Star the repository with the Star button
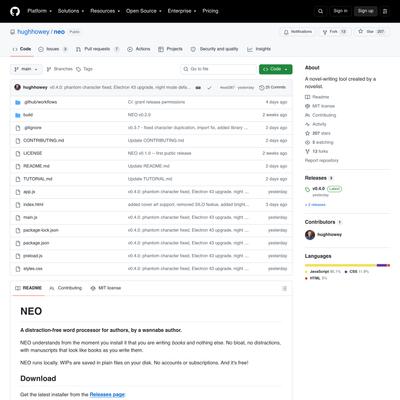The width and height of the screenshot is (400, 400). tap(372, 32)
